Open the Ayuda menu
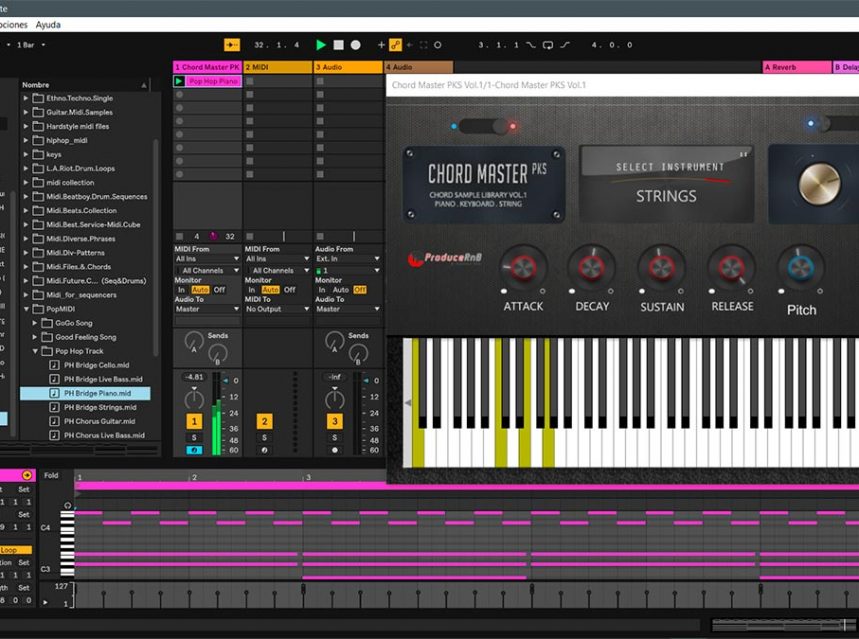Image resolution: width=859 pixels, height=639 pixels. (48, 25)
